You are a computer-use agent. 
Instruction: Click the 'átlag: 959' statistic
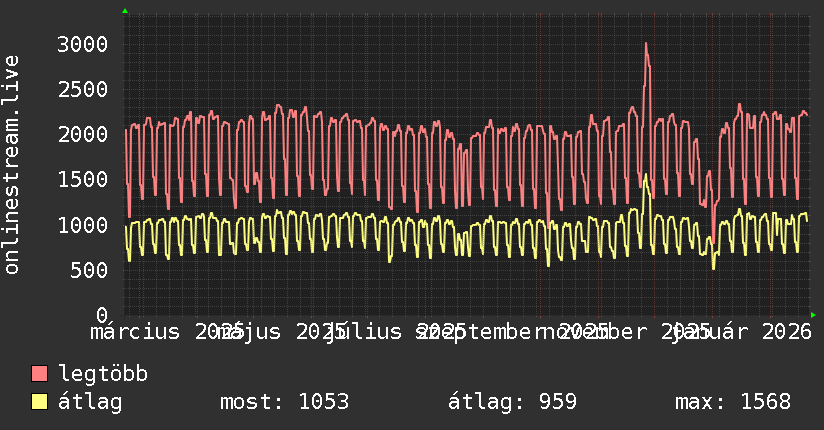(x=512, y=402)
